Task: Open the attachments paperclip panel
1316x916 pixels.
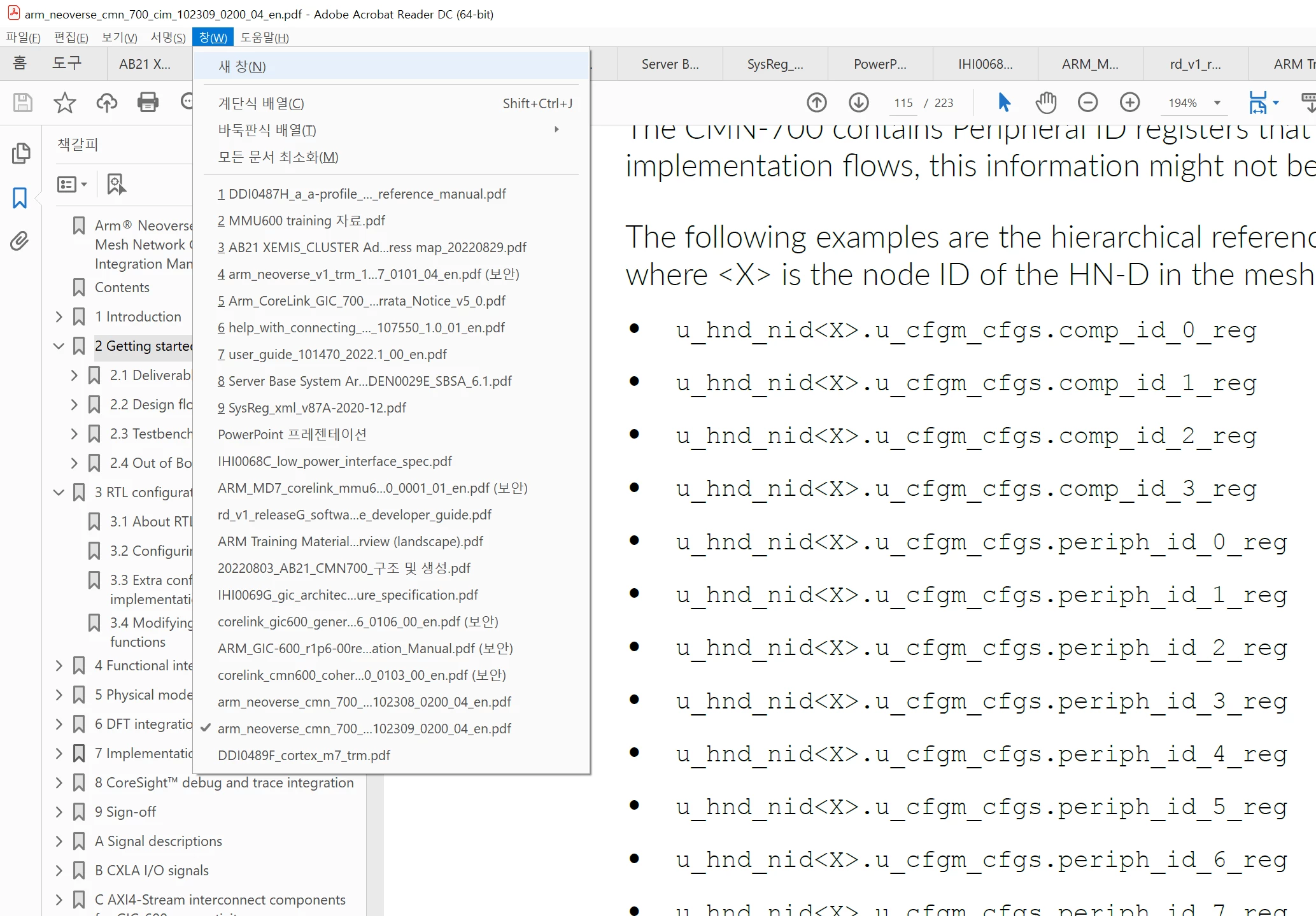Action: (20, 241)
